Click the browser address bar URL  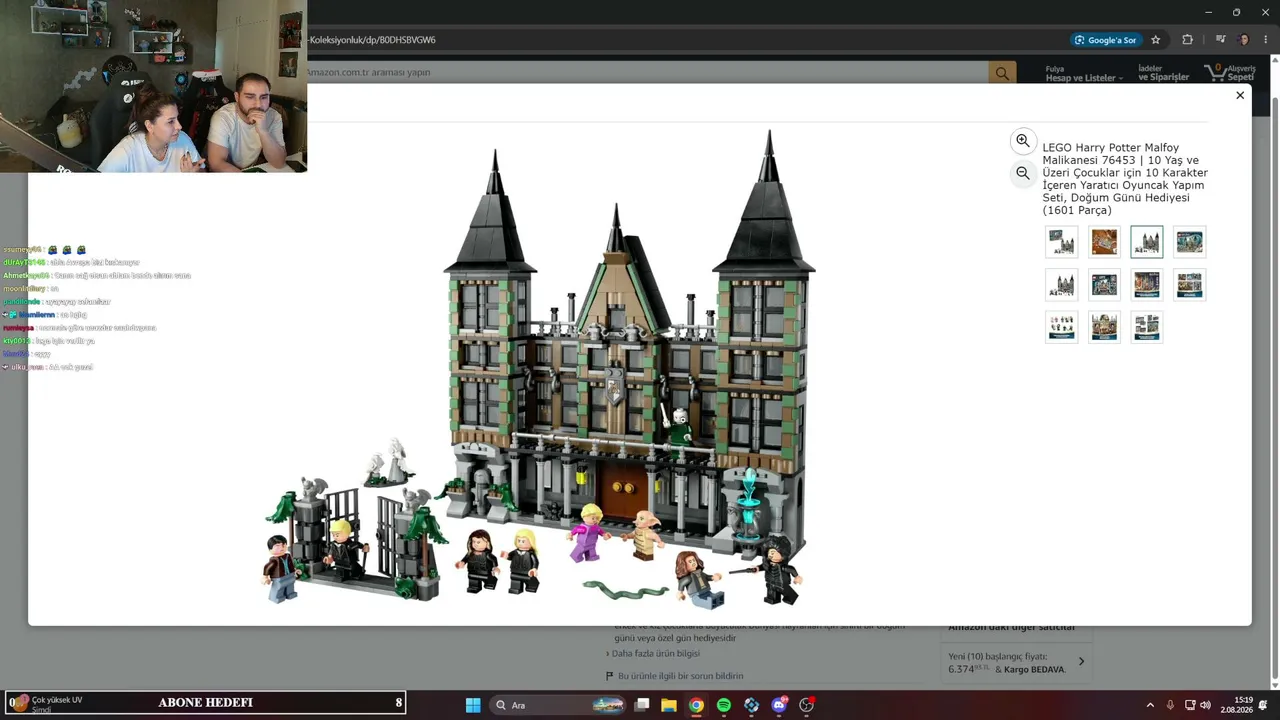click(372, 40)
